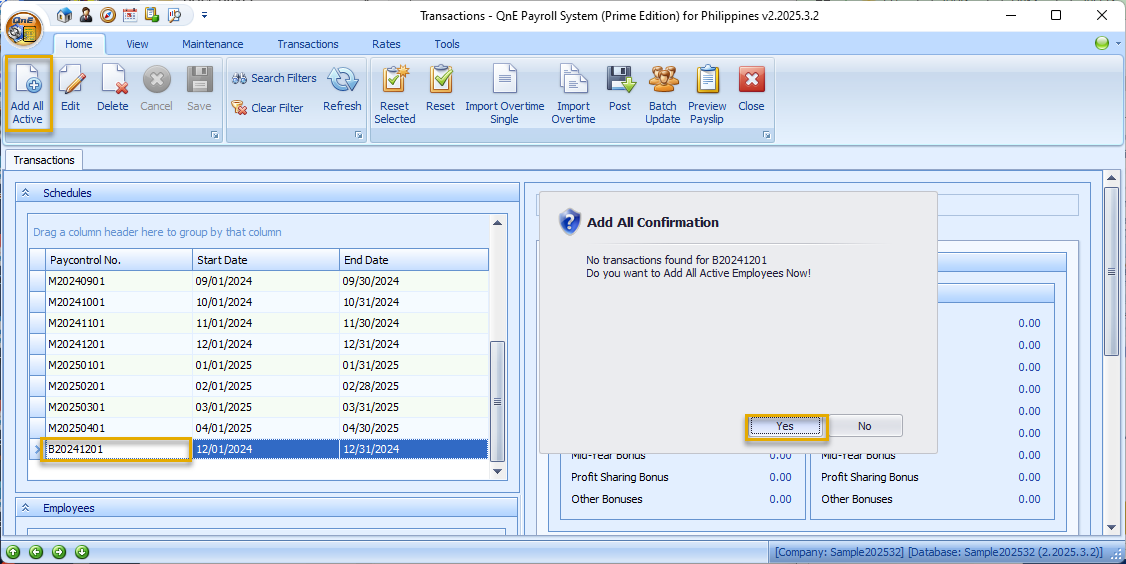The width and height of the screenshot is (1126, 564).
Task: Click the green right arrow in status bar
Action: (59, 553)
